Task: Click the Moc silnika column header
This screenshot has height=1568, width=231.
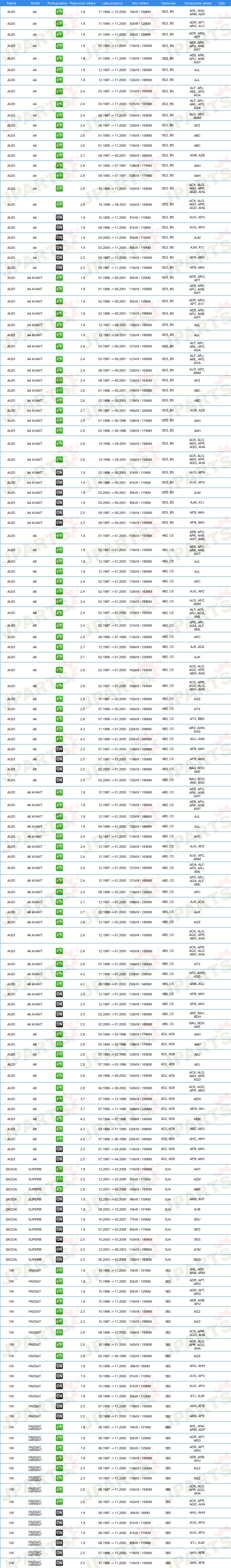Action: 140,3
